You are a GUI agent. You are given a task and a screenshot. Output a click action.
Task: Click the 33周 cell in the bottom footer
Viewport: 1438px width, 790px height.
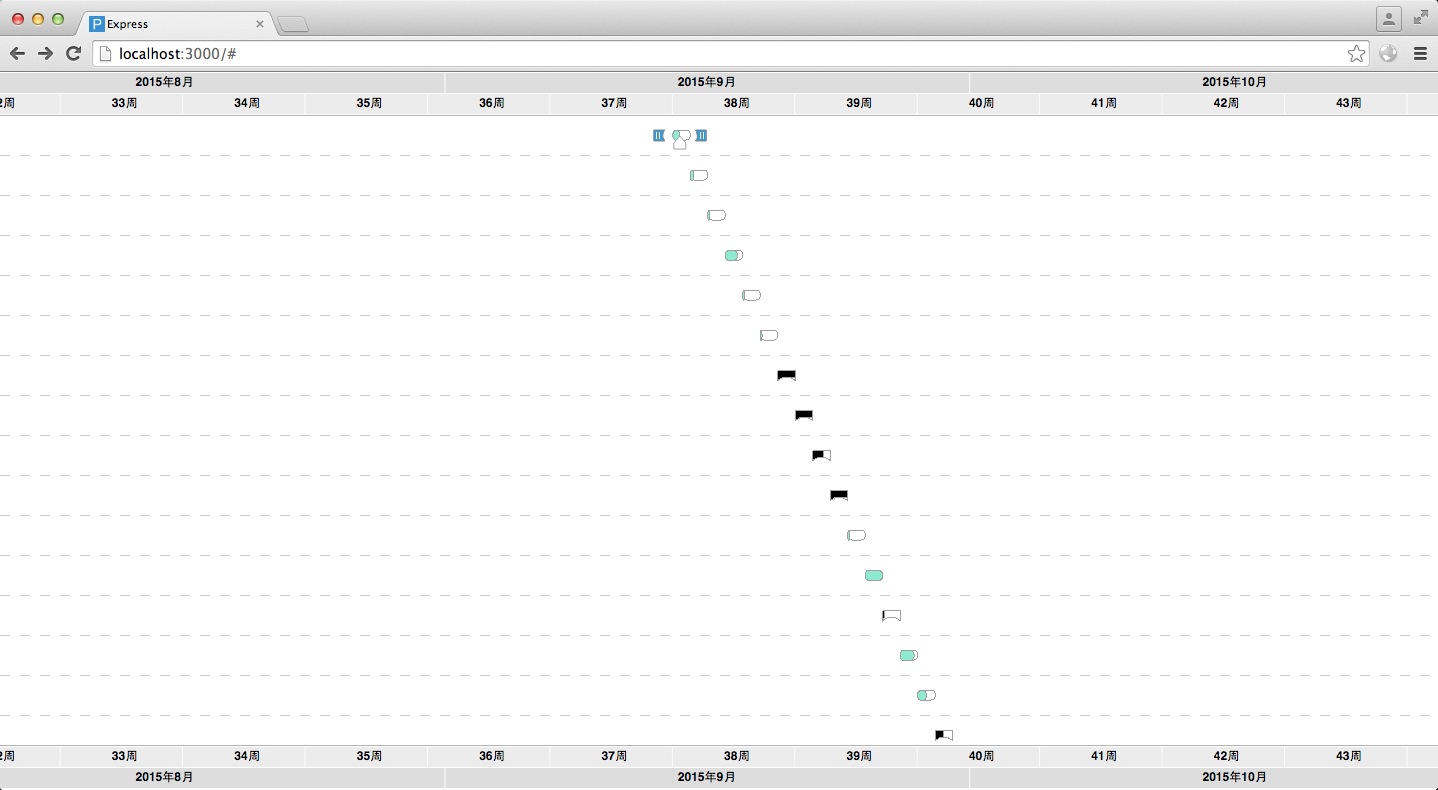[124, 756]
